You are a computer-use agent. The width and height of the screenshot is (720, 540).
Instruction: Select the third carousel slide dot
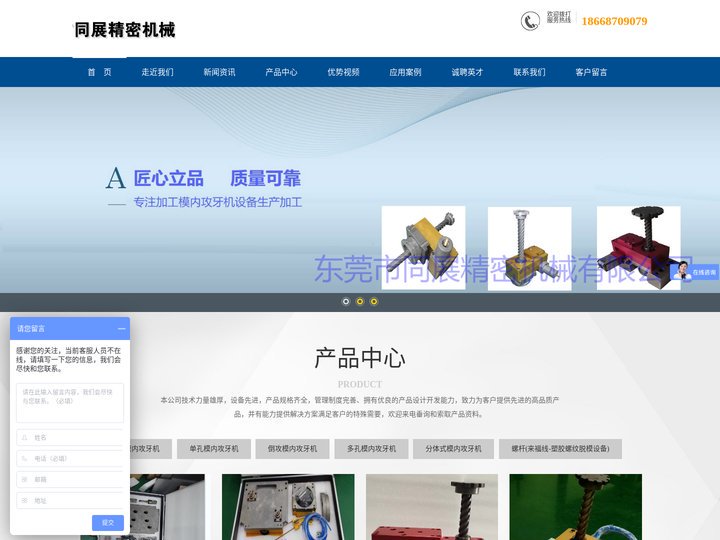(x=374, y=301)
